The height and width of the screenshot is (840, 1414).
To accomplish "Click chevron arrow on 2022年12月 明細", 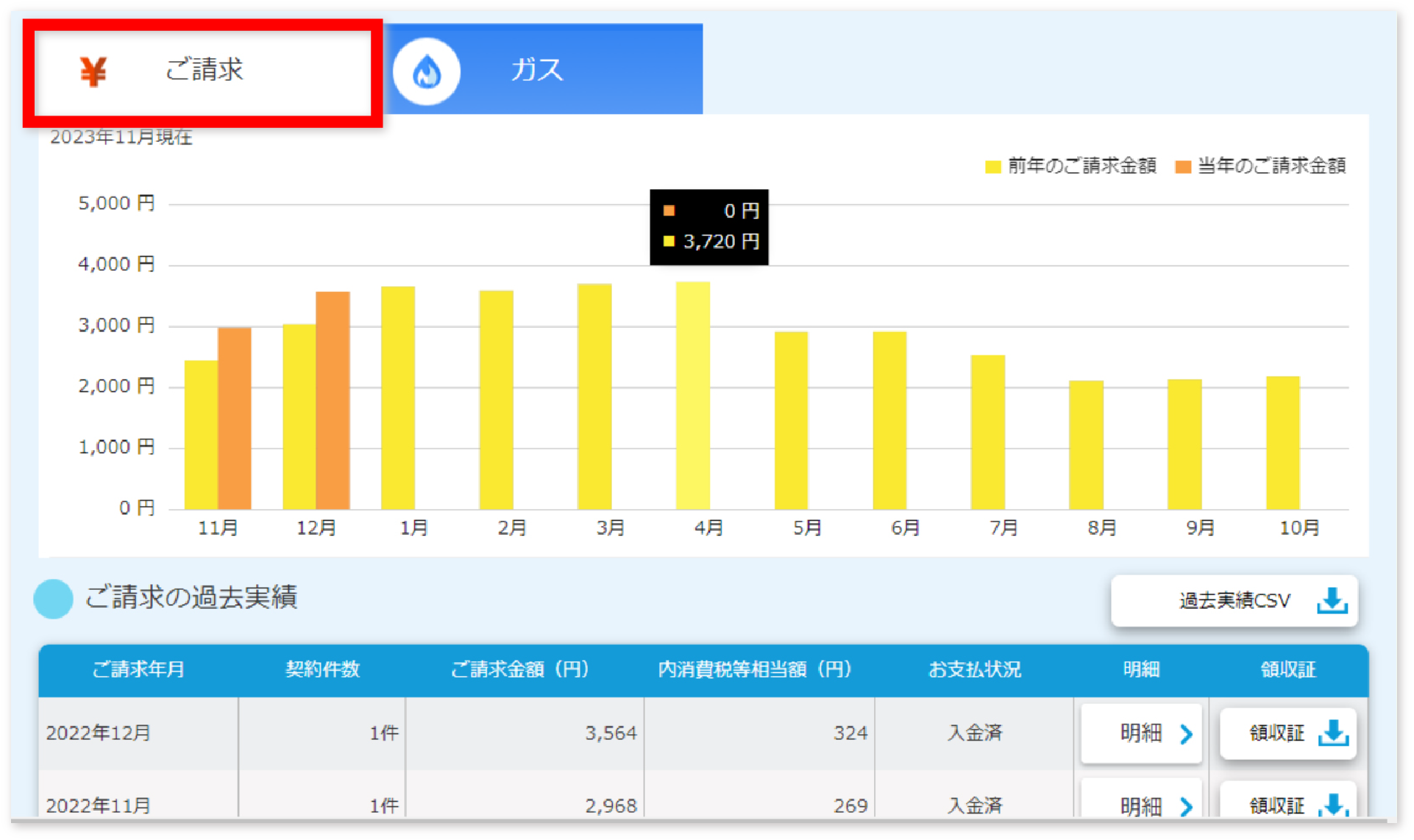I will [x=1186, y=733].
